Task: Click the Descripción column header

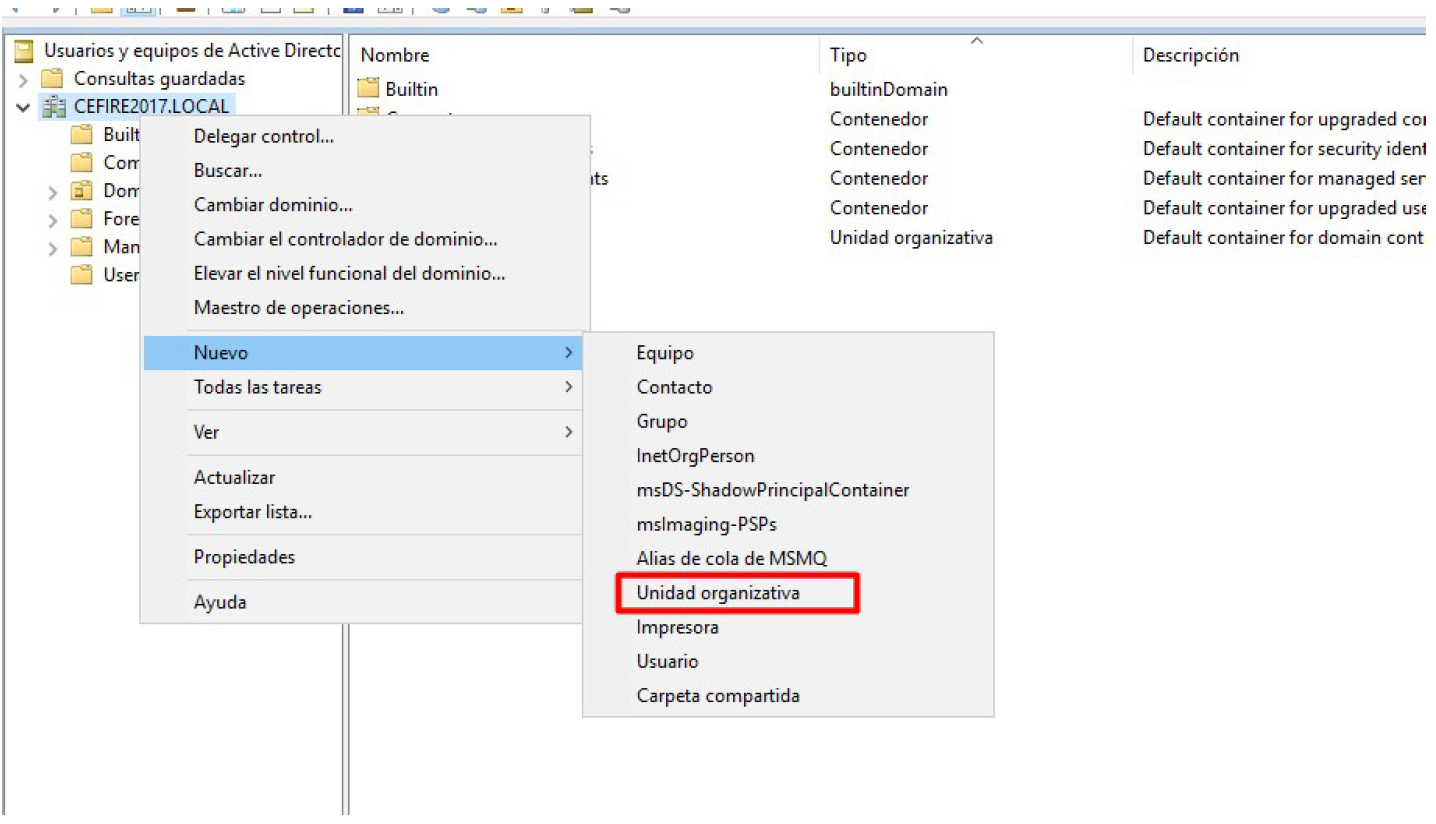Action: (x=1190, y=56)
